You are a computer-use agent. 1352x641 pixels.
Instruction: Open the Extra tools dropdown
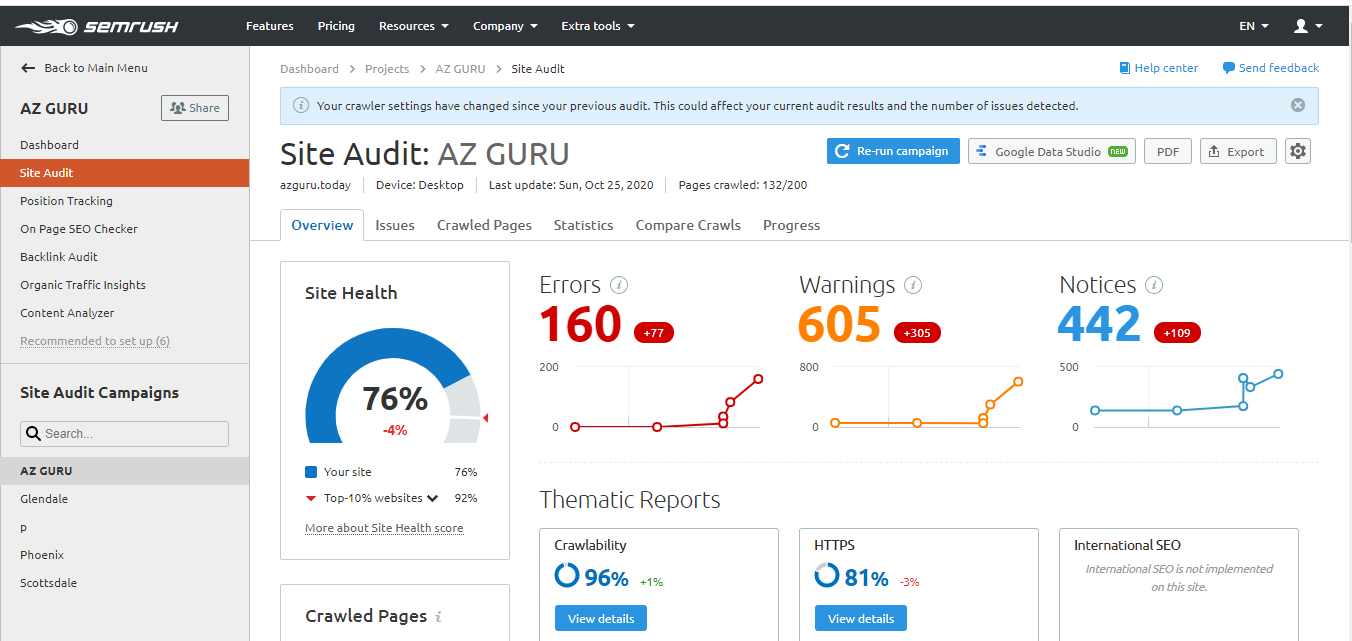(x=597, y=26)
